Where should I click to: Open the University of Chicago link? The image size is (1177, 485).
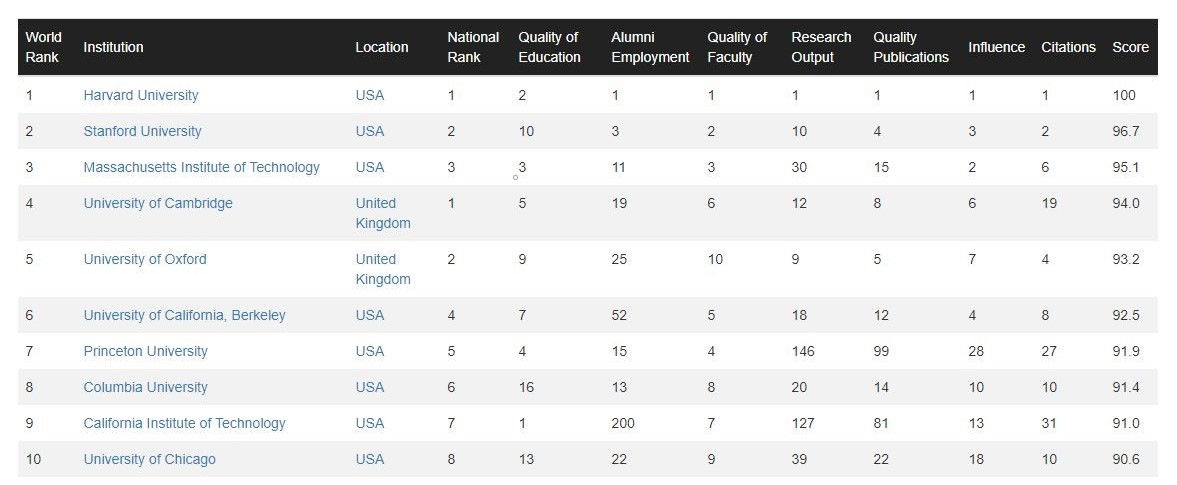(149, 459)
